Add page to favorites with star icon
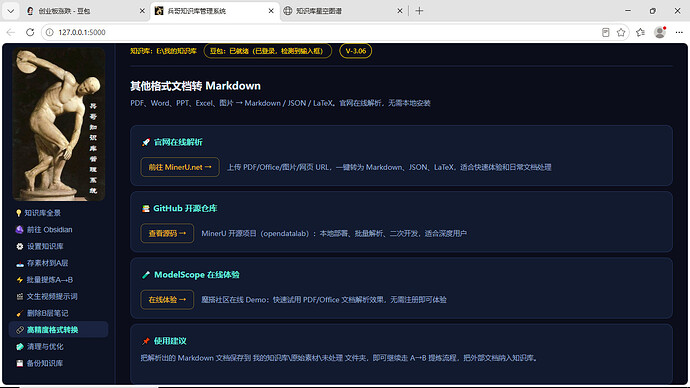This screenshot has width=690, height=388. (x=621, y=32)
